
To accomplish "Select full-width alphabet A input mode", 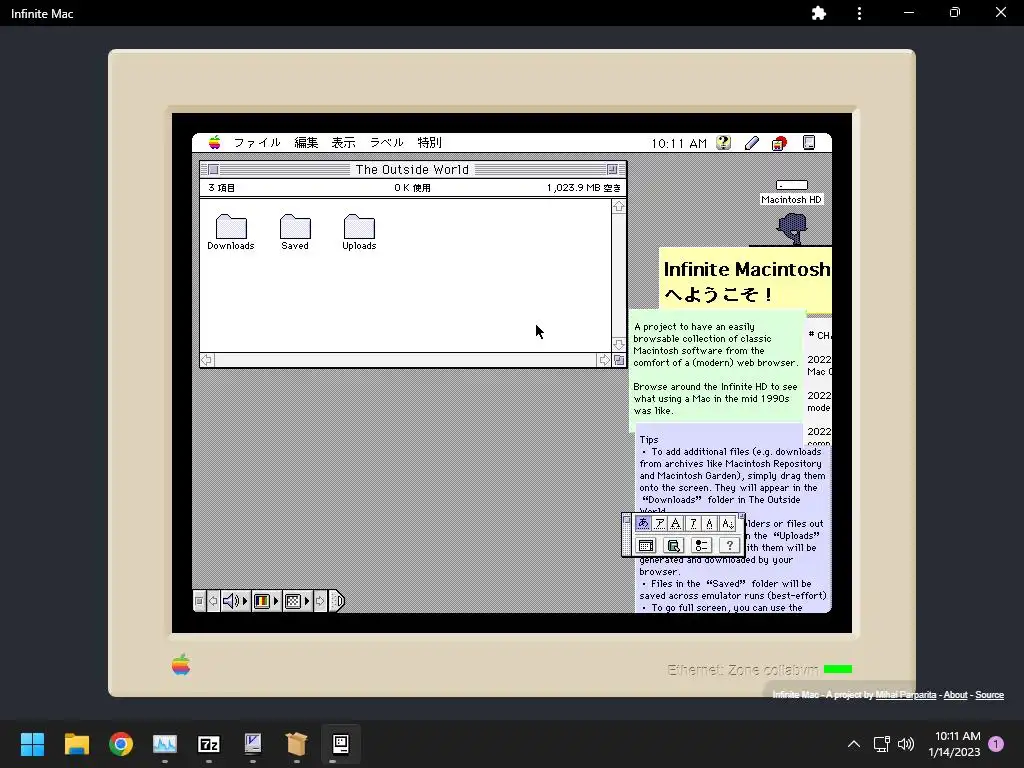I will [676, 523].
